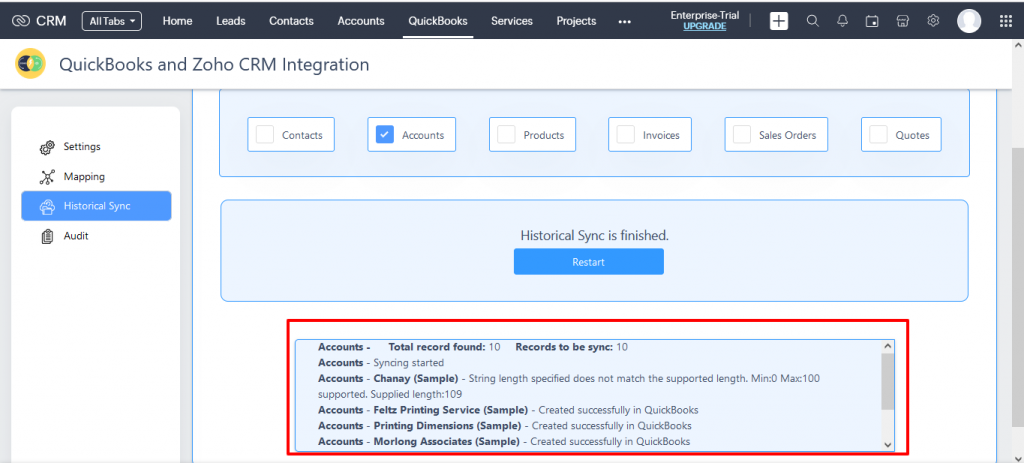Open the calendar icon in top bar

[872, 21]
